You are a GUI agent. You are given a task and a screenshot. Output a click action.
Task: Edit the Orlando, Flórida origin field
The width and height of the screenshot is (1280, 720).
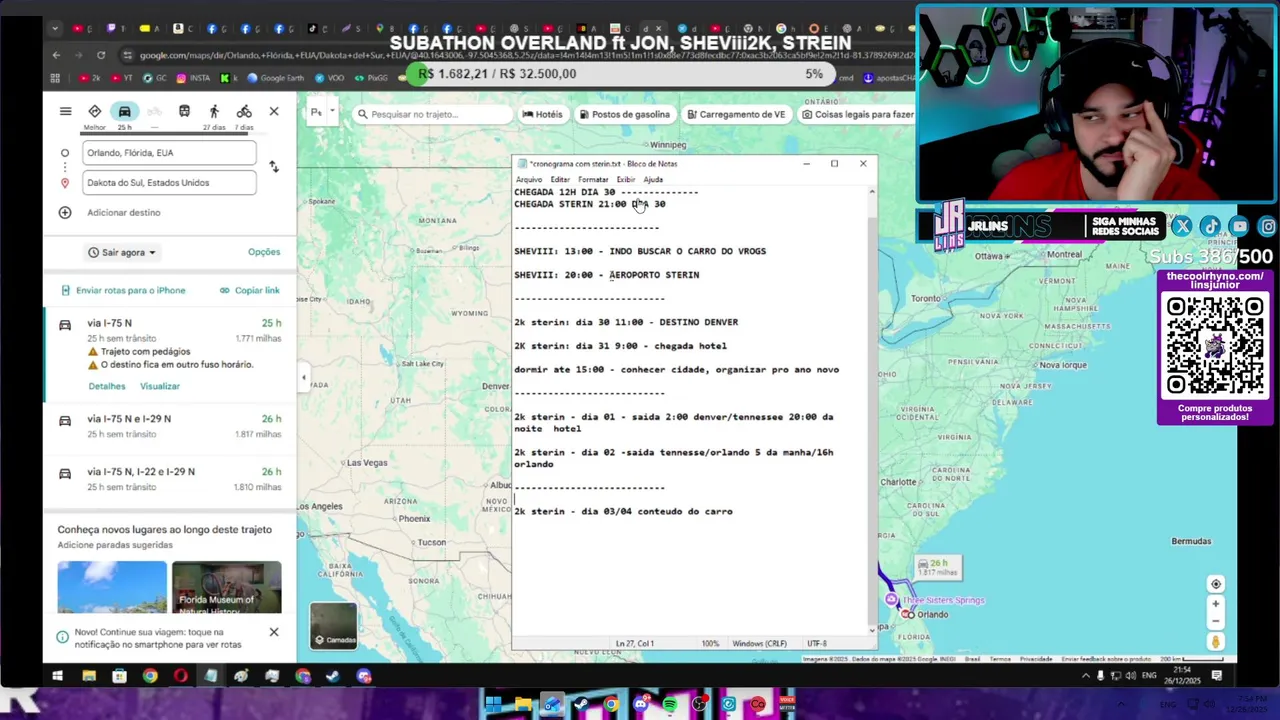(x=168, y=153)
